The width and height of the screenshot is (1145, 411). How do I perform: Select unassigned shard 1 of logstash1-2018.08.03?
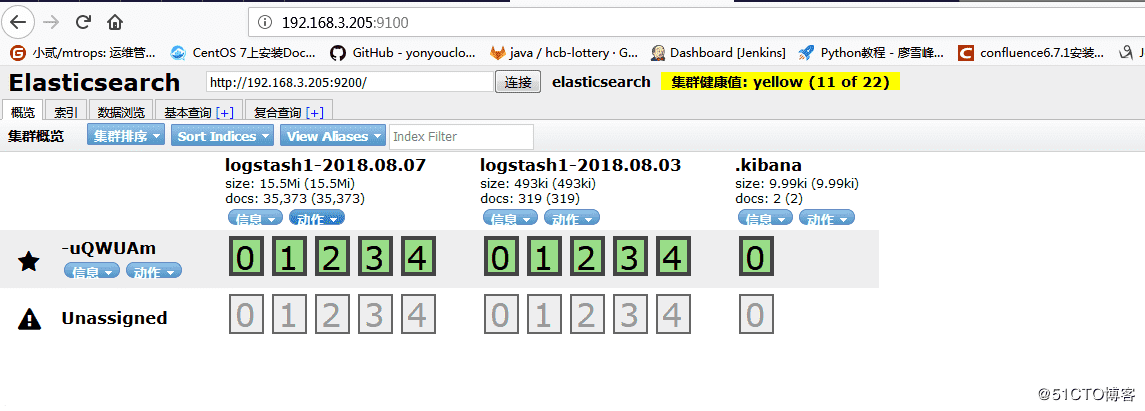(x=545, y=314)
